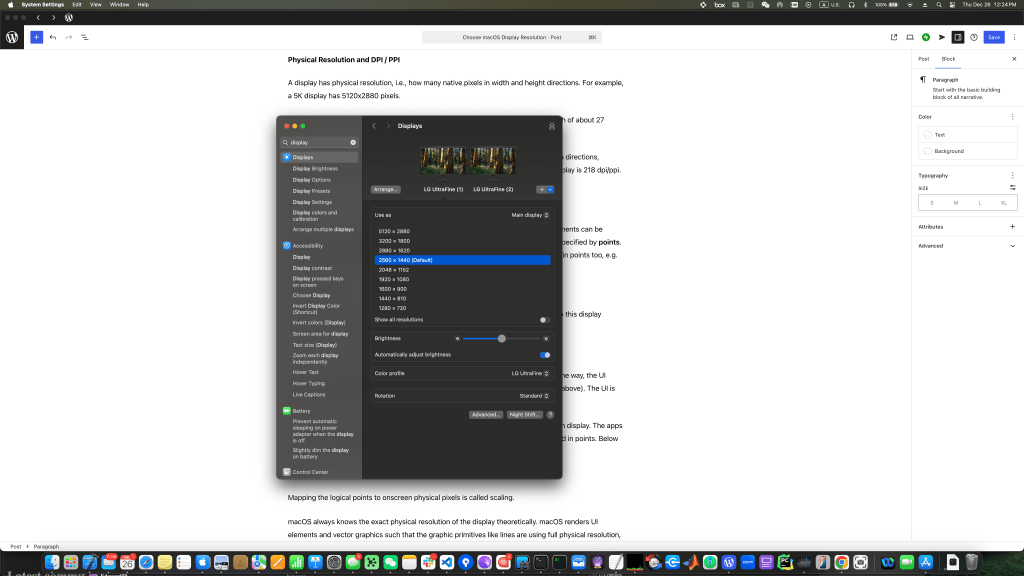Undo the last edit in the editor
Image resolution: width=1024 pixels, height=576 pixels.
point(53,37)
